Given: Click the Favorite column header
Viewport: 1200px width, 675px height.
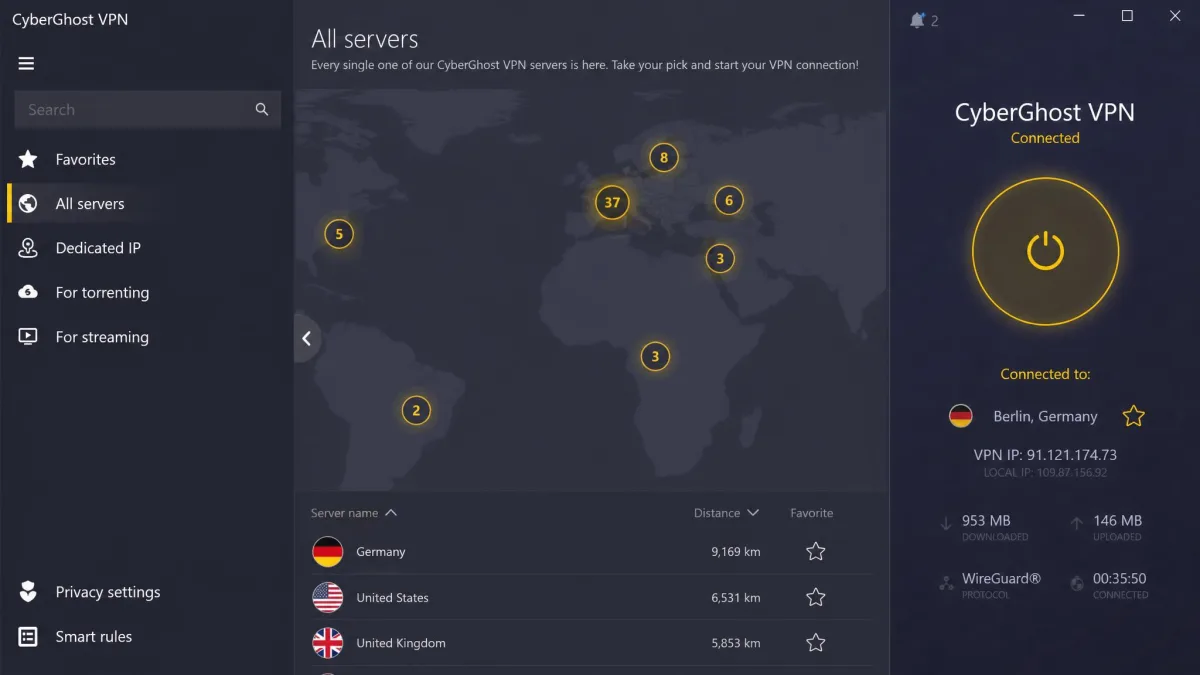Looking at the screenshot, I should pos(811,513).
